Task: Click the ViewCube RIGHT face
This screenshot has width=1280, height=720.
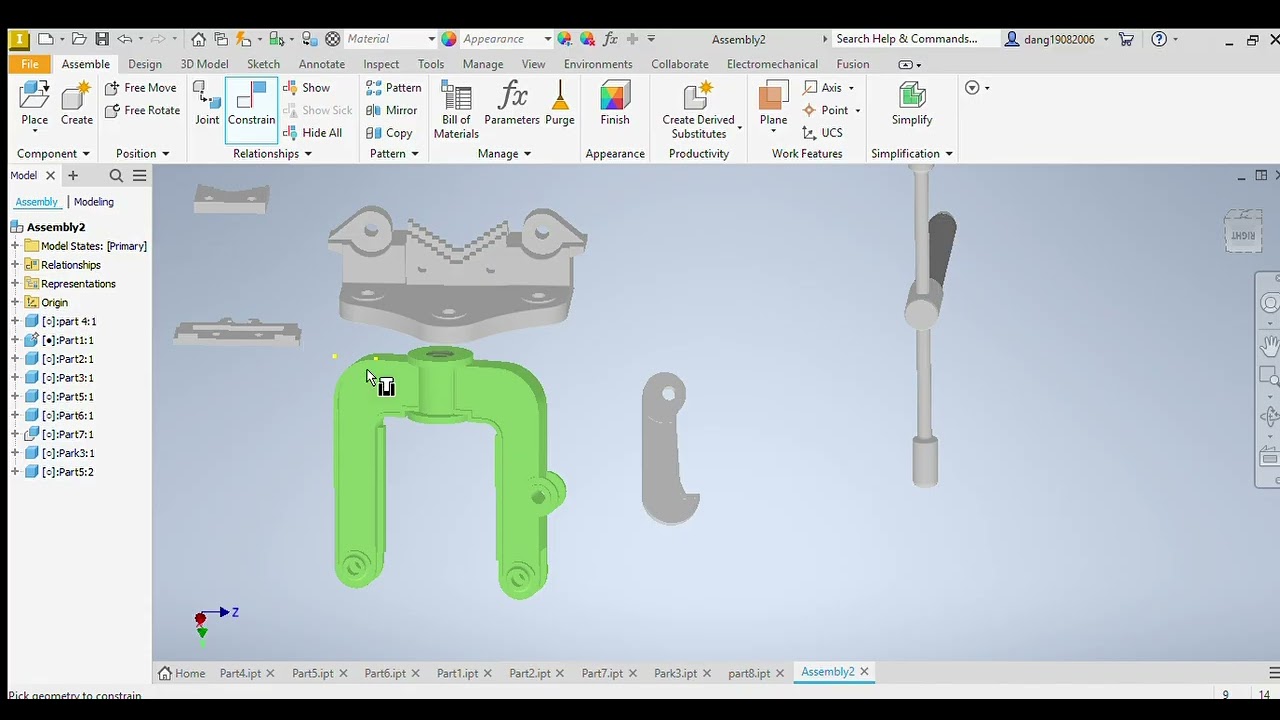Action: click(1243, 234)
